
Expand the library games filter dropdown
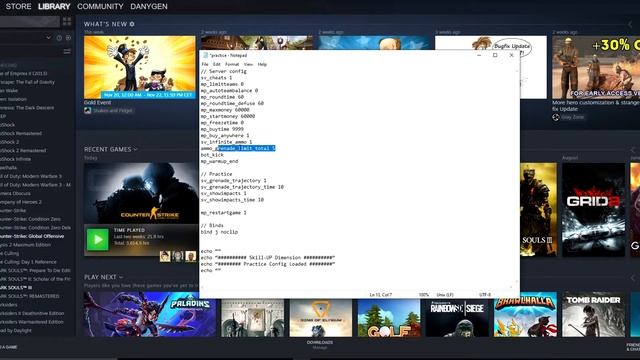(49, 38)
